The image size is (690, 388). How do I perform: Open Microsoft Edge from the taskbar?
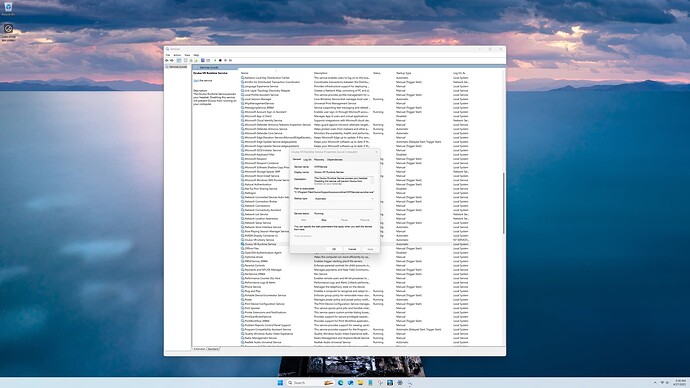341,383
